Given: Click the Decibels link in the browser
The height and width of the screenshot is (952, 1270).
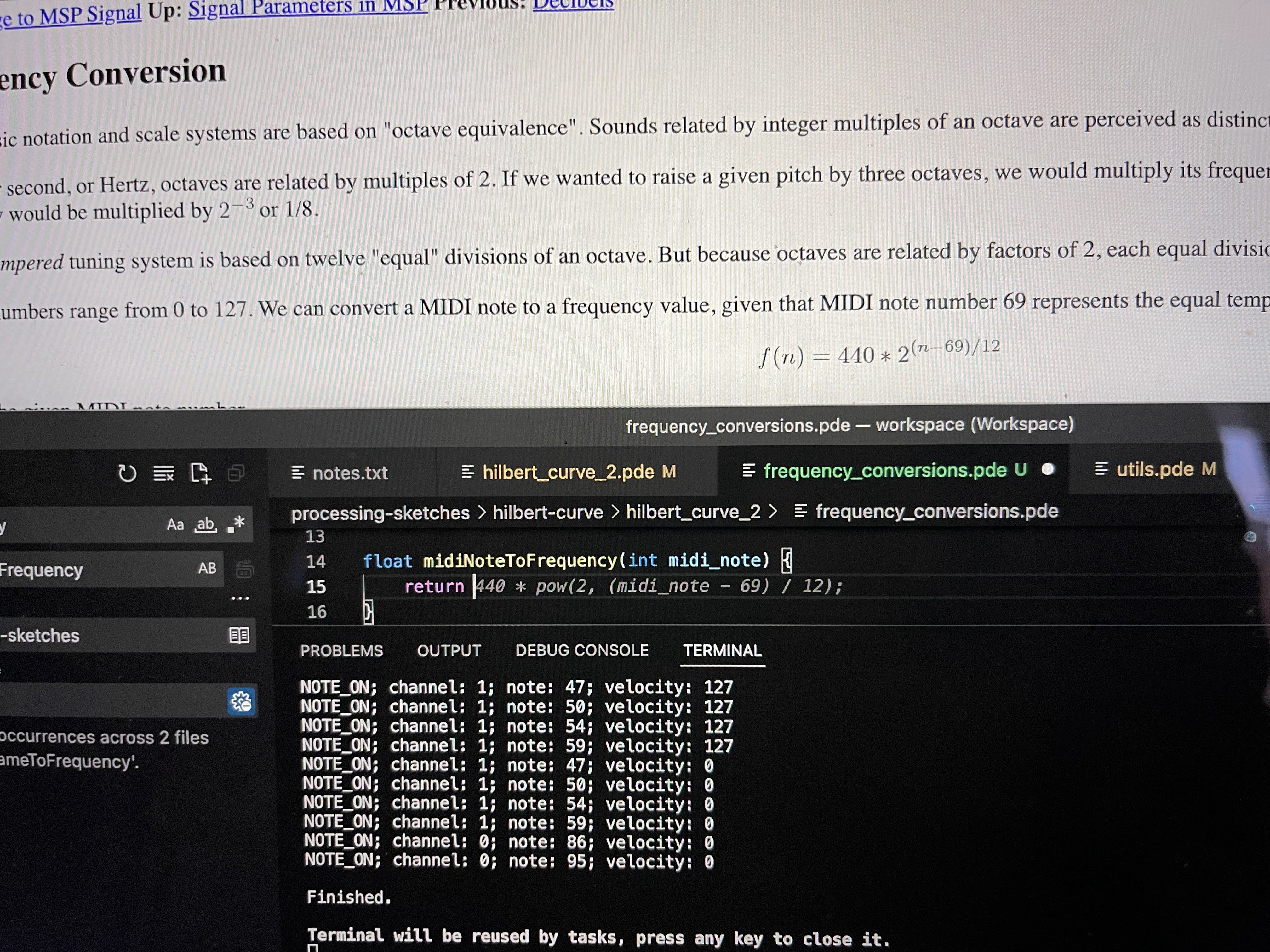Looking at the screenshot, I should pyautogui.click(x=573, y=5).
